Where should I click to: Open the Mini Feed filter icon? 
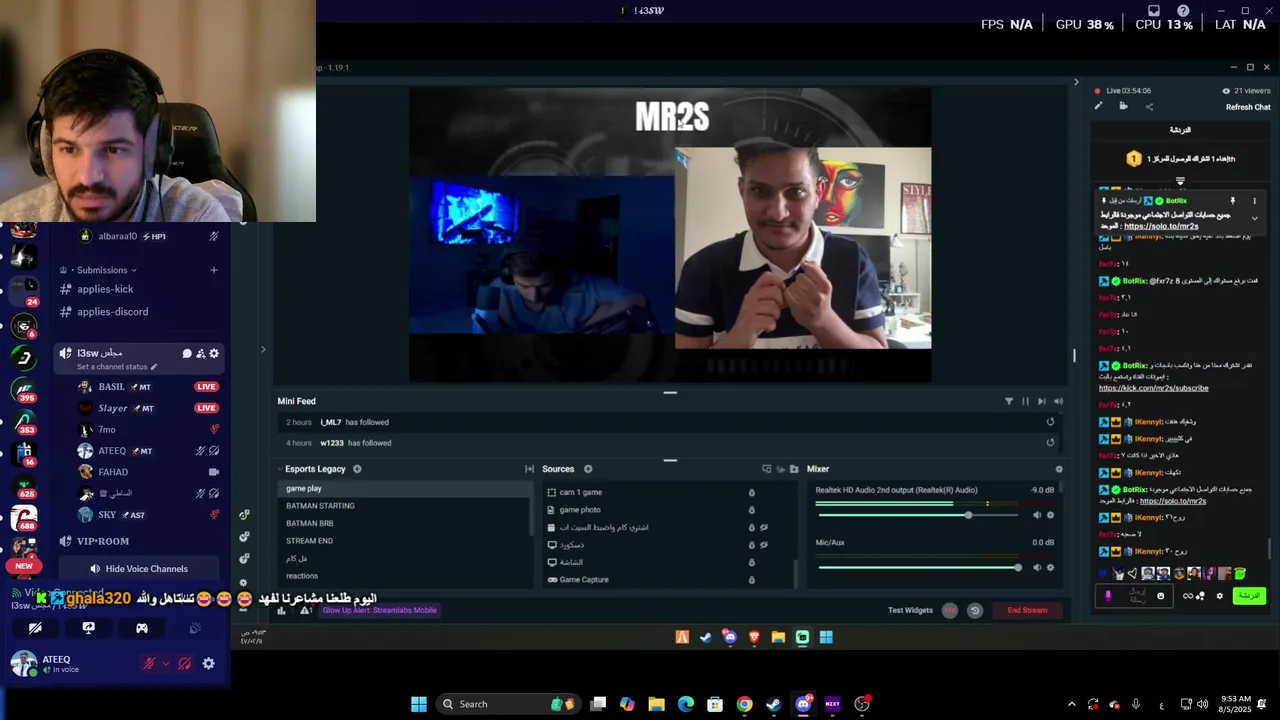click(1008, 401)
